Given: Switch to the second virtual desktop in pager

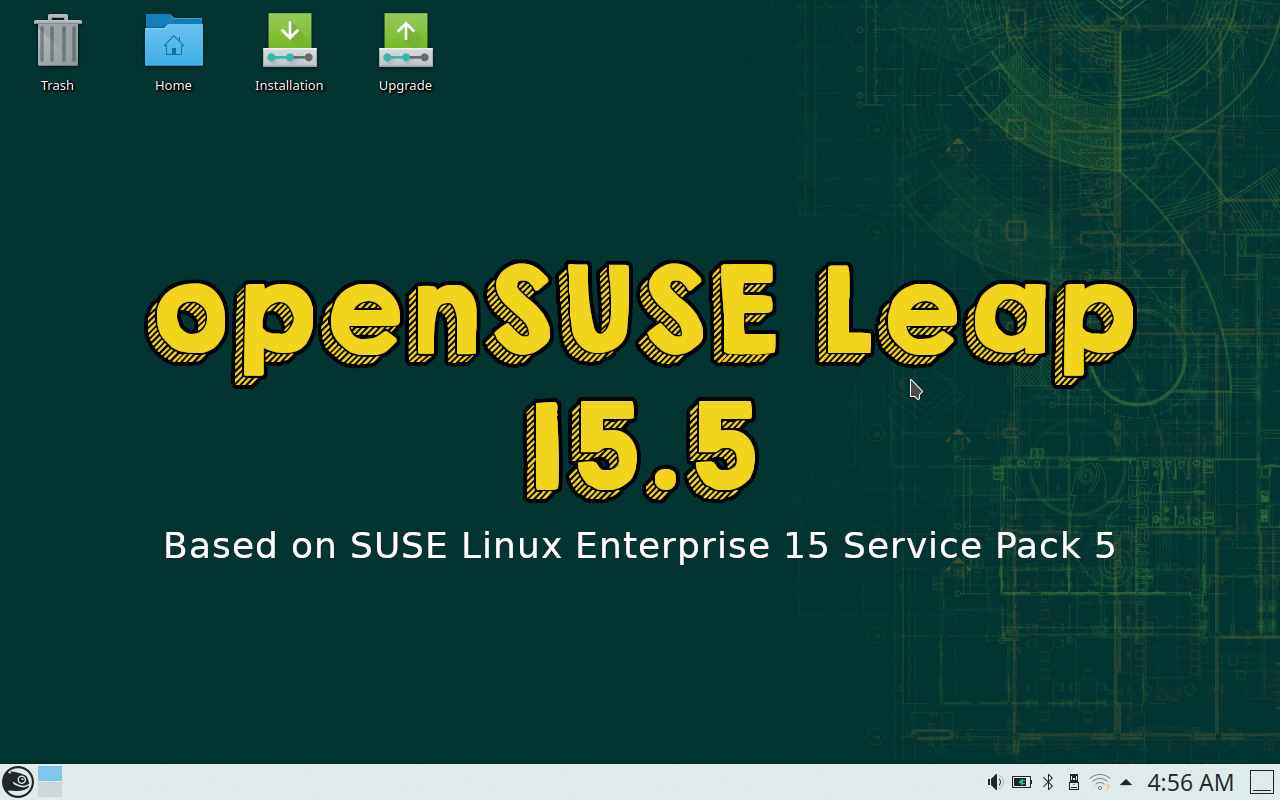Looking at the screenshot, I should coord(50,790).
